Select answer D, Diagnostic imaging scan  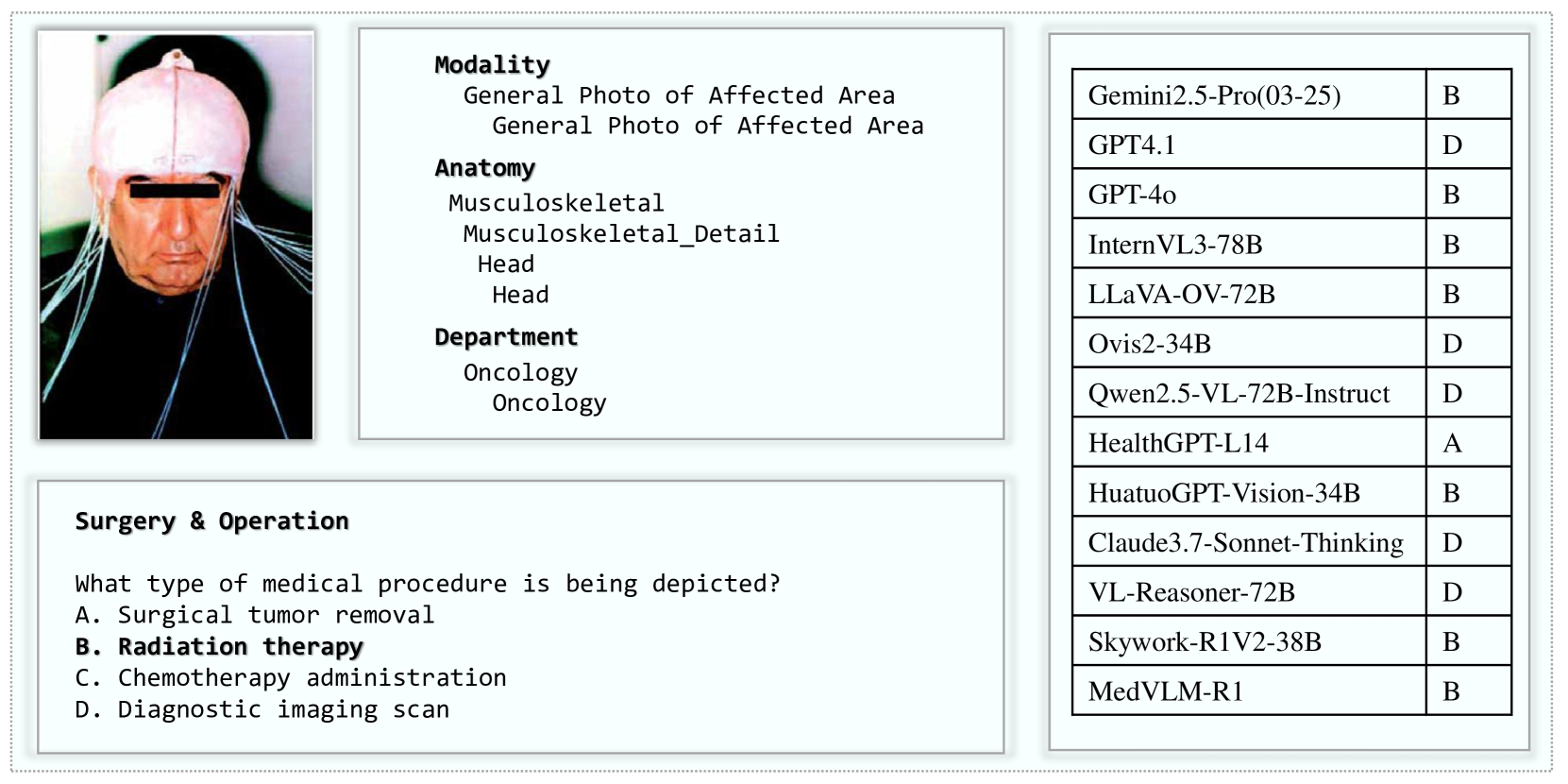coord(262,709)
